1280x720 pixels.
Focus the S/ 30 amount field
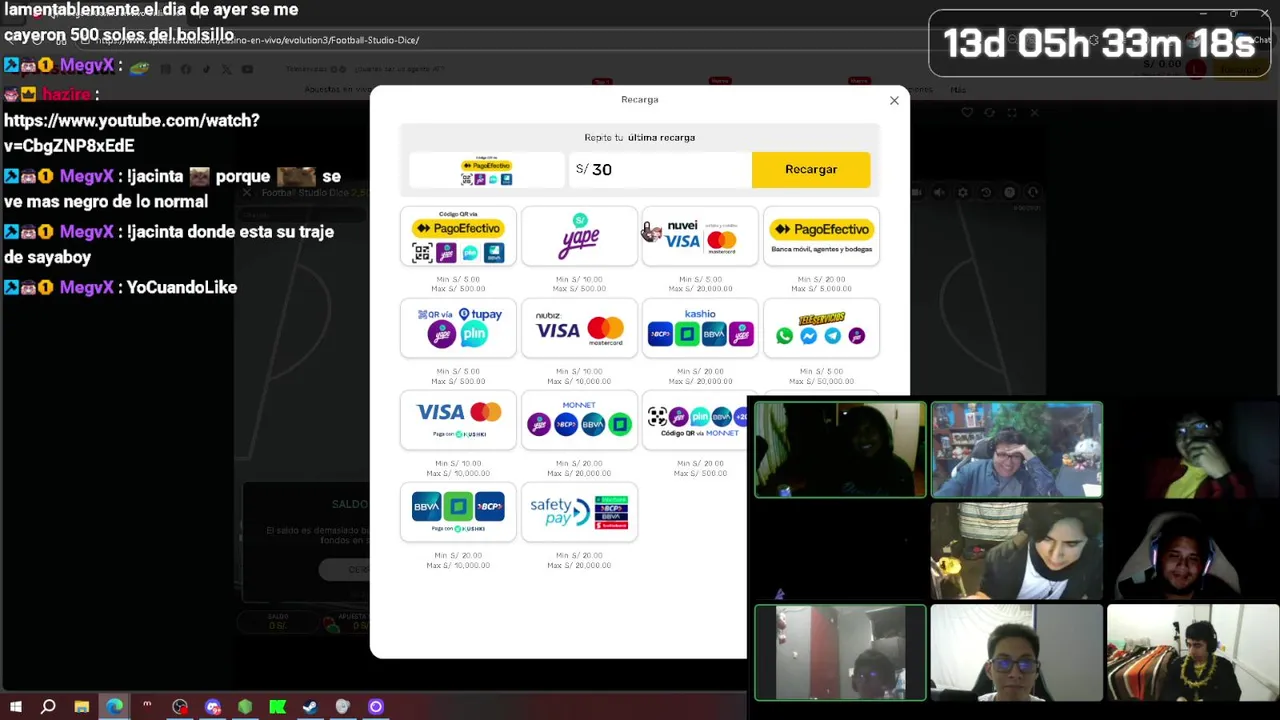660,170
